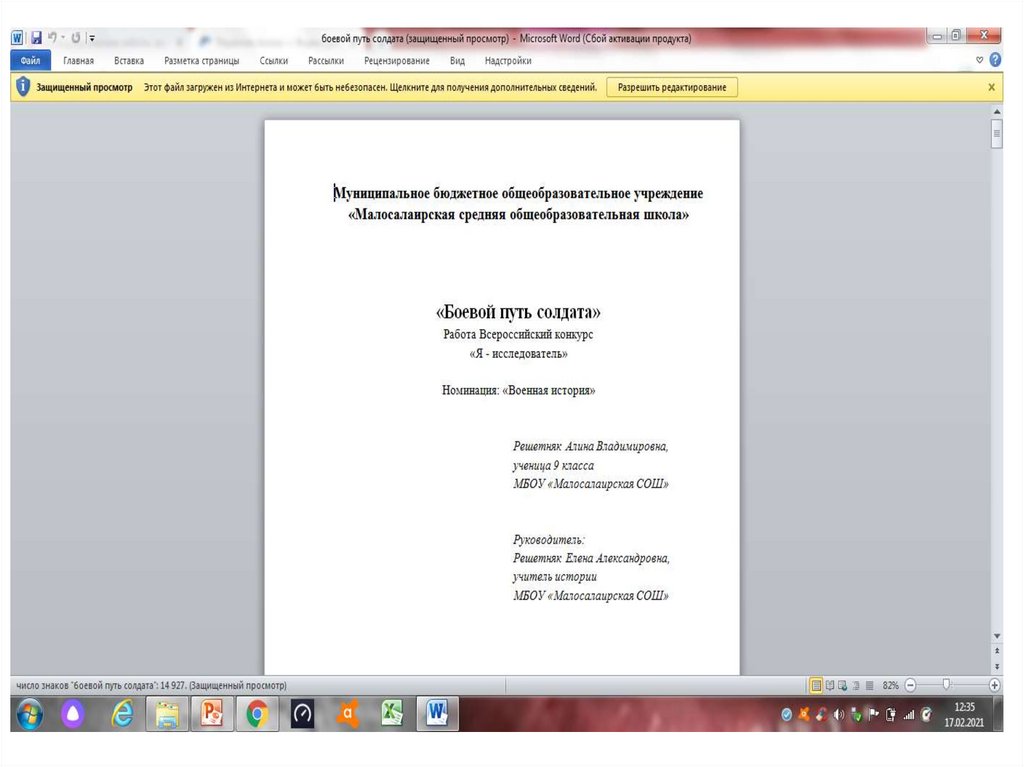
Task: Click the Word Help question mark icon
Action: pos(995,60)
